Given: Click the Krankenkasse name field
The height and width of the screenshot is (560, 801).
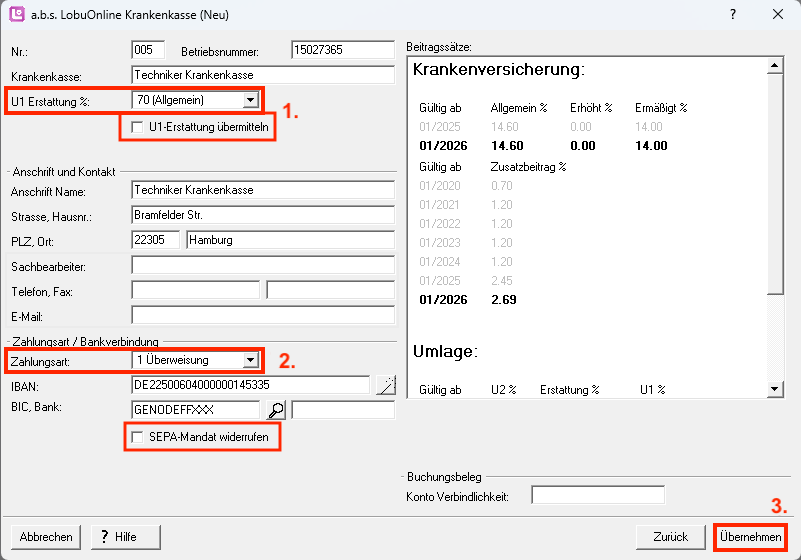Looking at the screenshot, I should [263, 75].
